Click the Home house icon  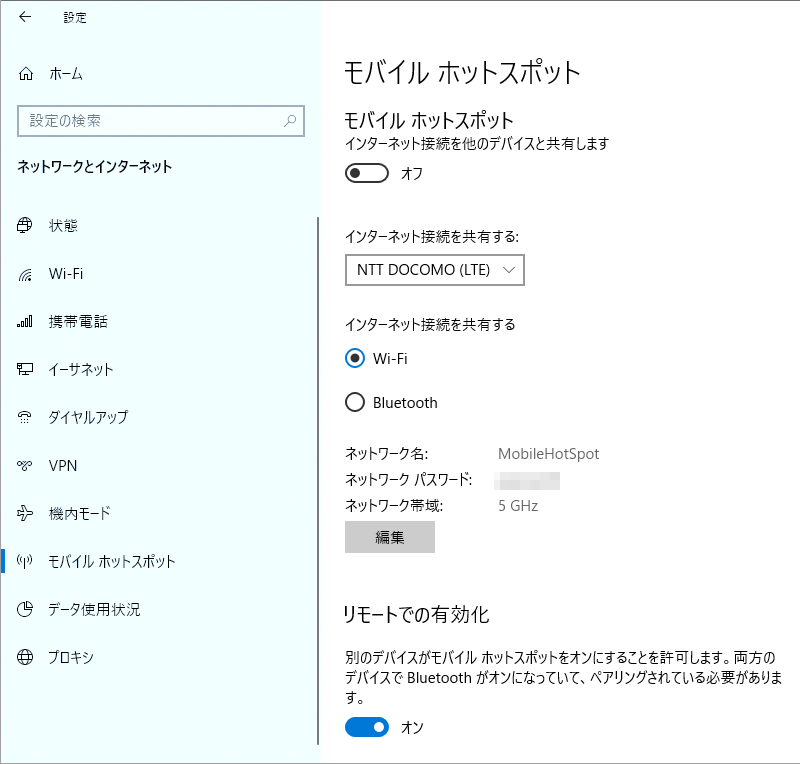[x=26, y=74]
